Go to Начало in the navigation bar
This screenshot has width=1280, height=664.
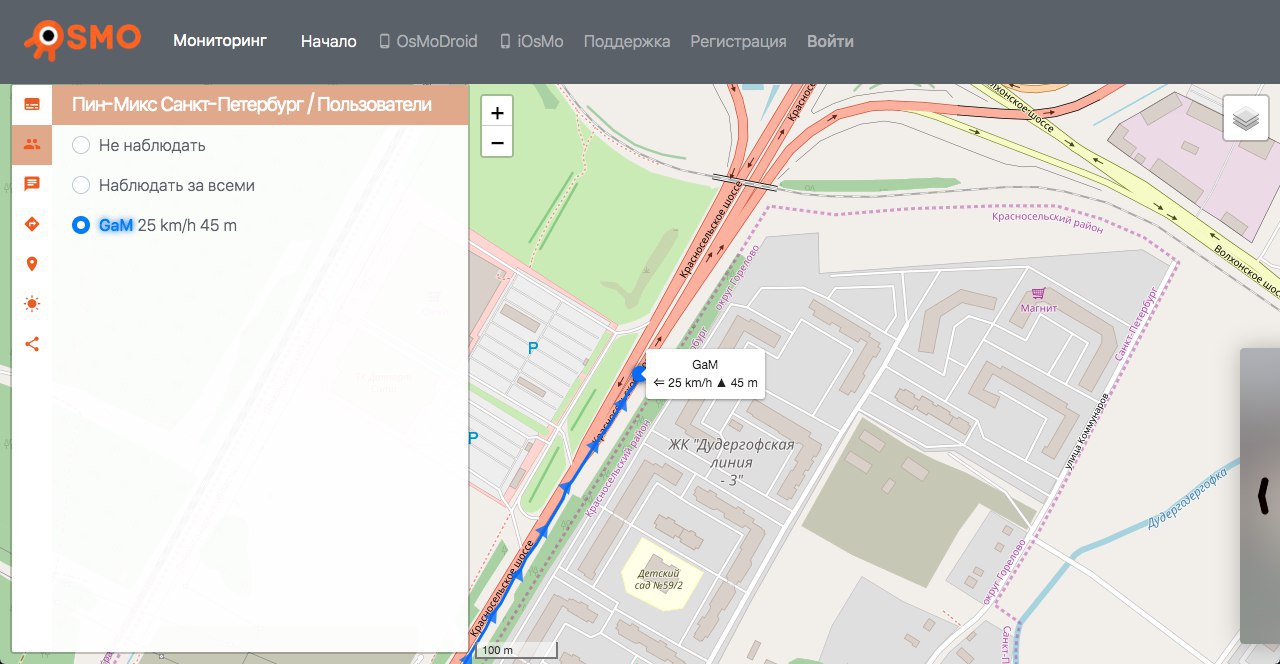pyautogui.click(x=329, y=41)
